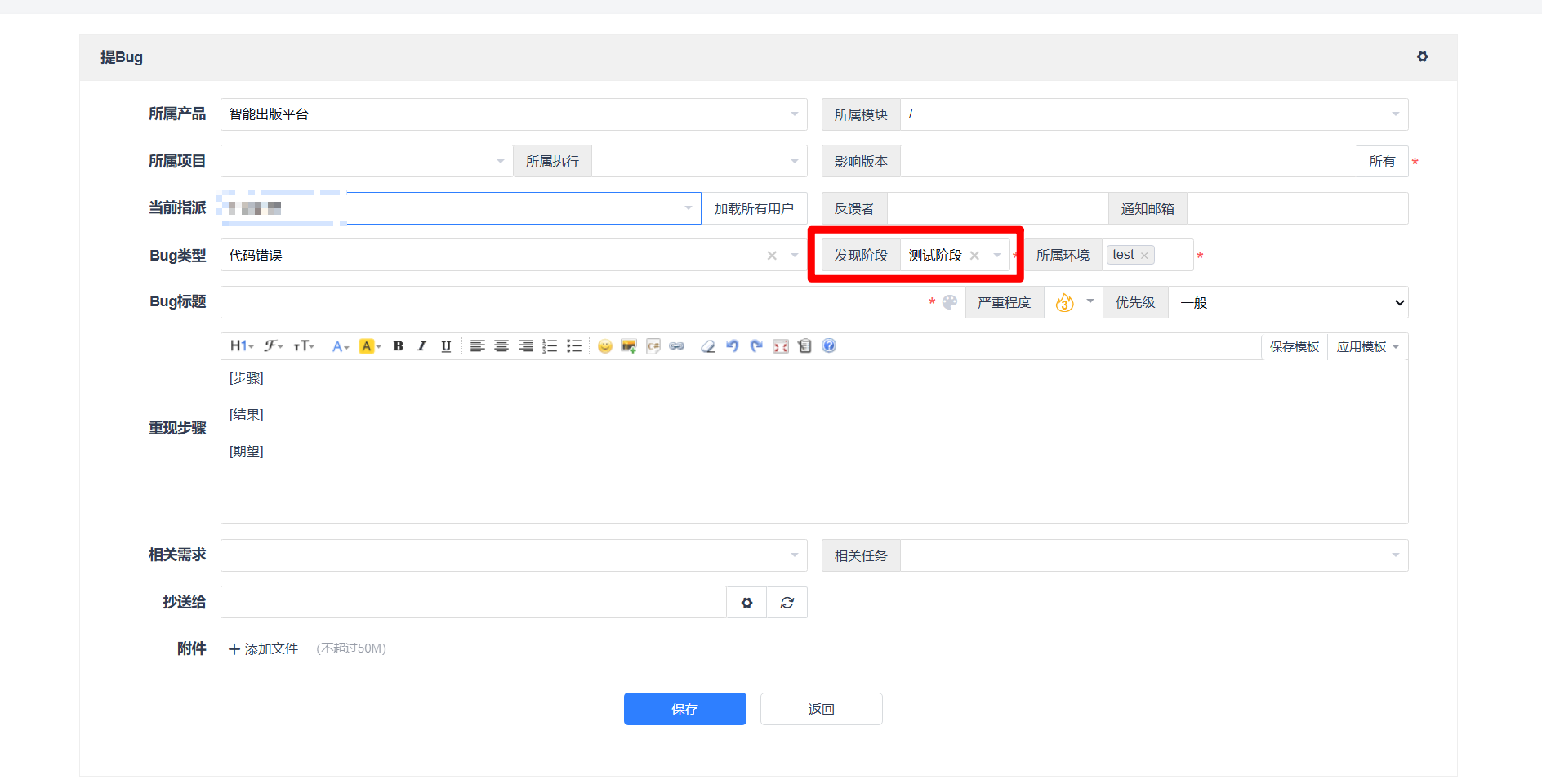
Task: Open the Bug title color picker
Action: click(x=949, y=302)
